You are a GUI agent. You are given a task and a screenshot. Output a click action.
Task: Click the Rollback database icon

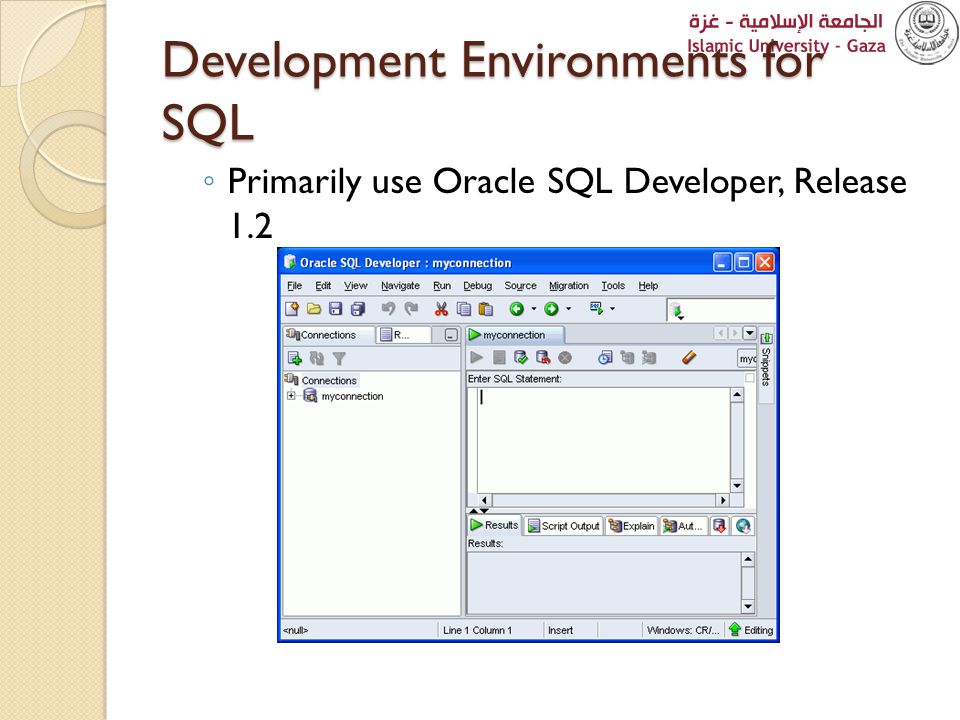coord(543,358)
